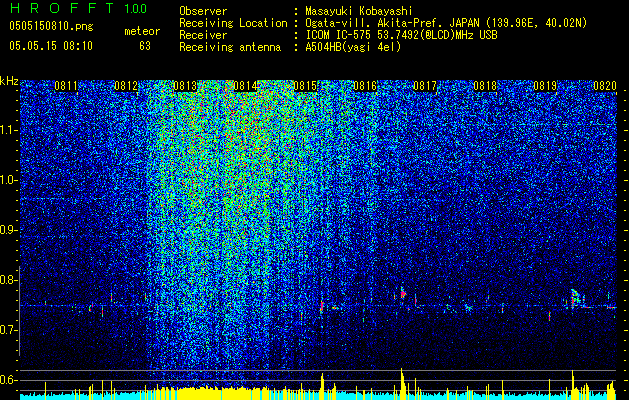
Task: Click the 0.7 frequency axis label
Action: [x=8, y=330]
